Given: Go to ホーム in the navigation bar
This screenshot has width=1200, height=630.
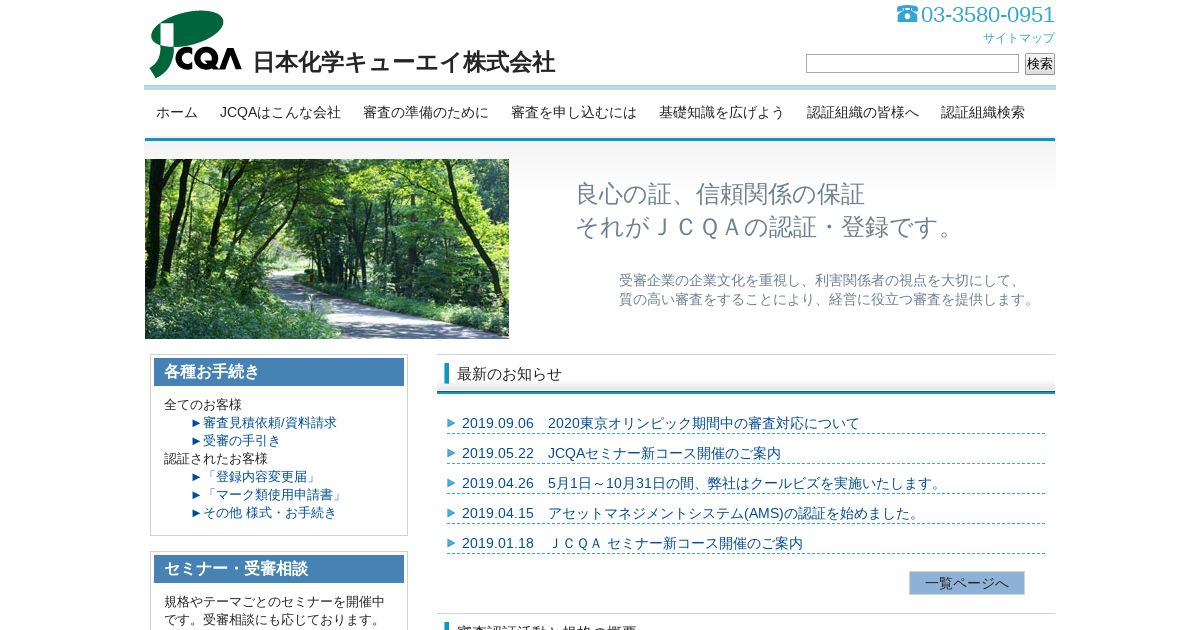Looking at the screenshot, I should [x=177, y=112].
